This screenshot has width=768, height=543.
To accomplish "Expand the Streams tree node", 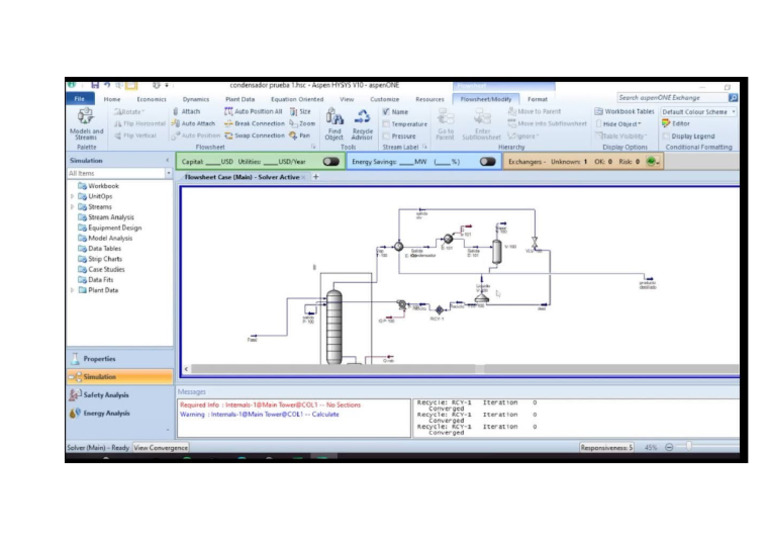I will pos(72,207).
